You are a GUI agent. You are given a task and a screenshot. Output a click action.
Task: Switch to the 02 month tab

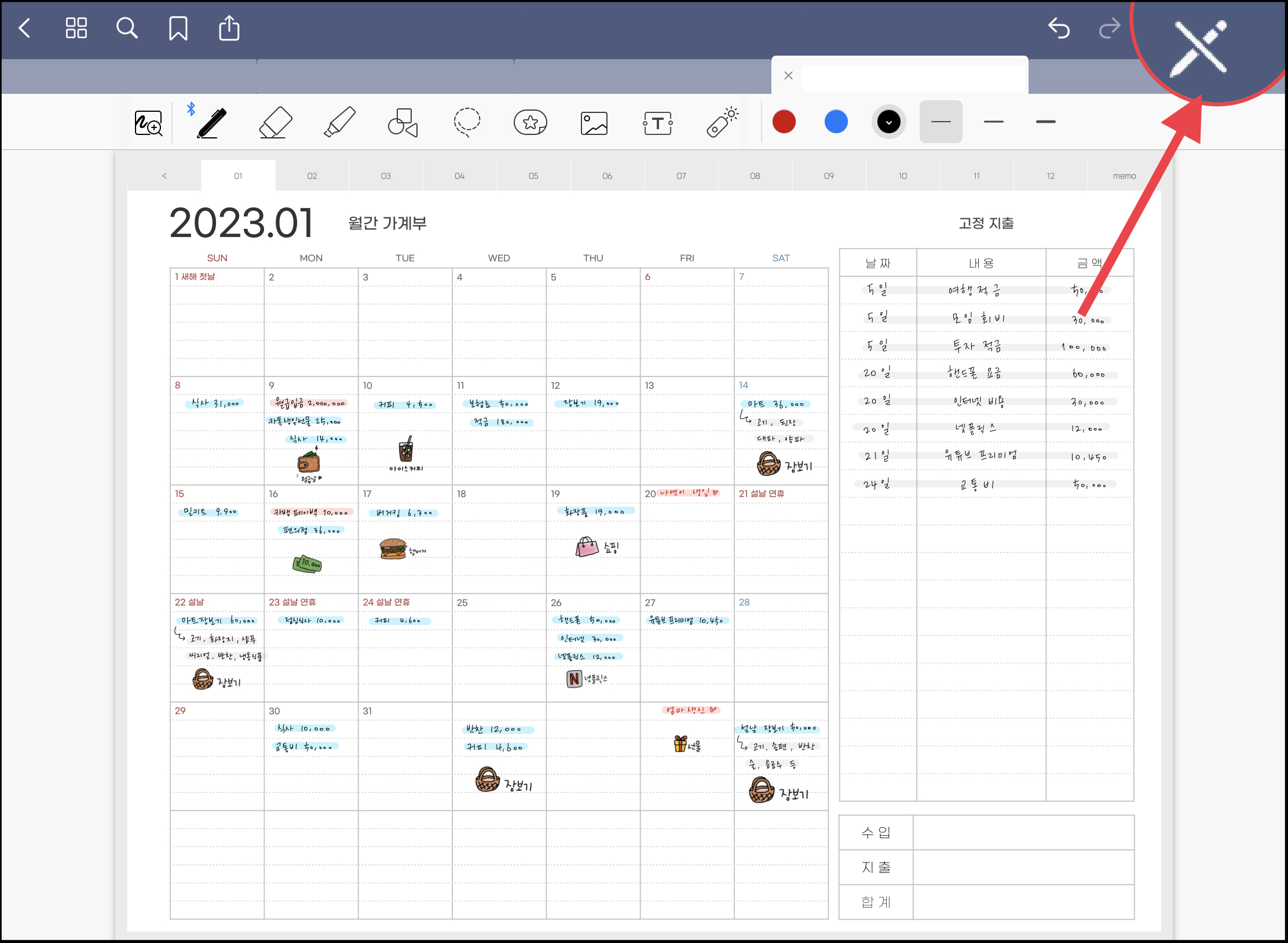(x=312, y=176)
